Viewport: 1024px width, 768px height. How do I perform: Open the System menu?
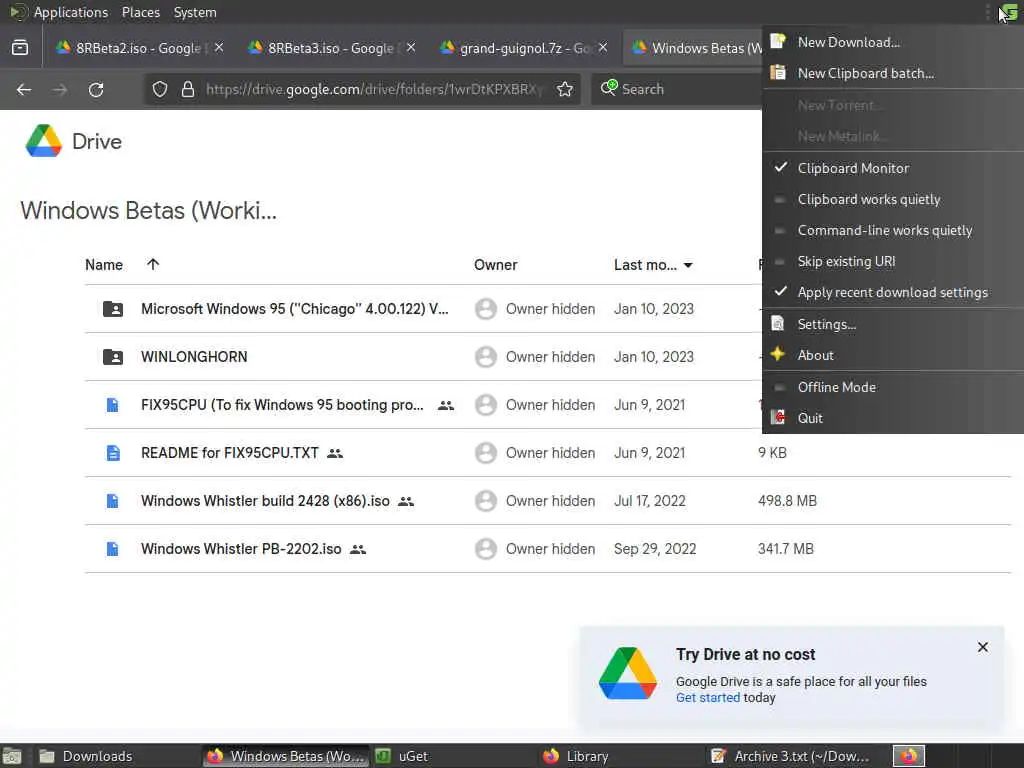tap(195, 12)
